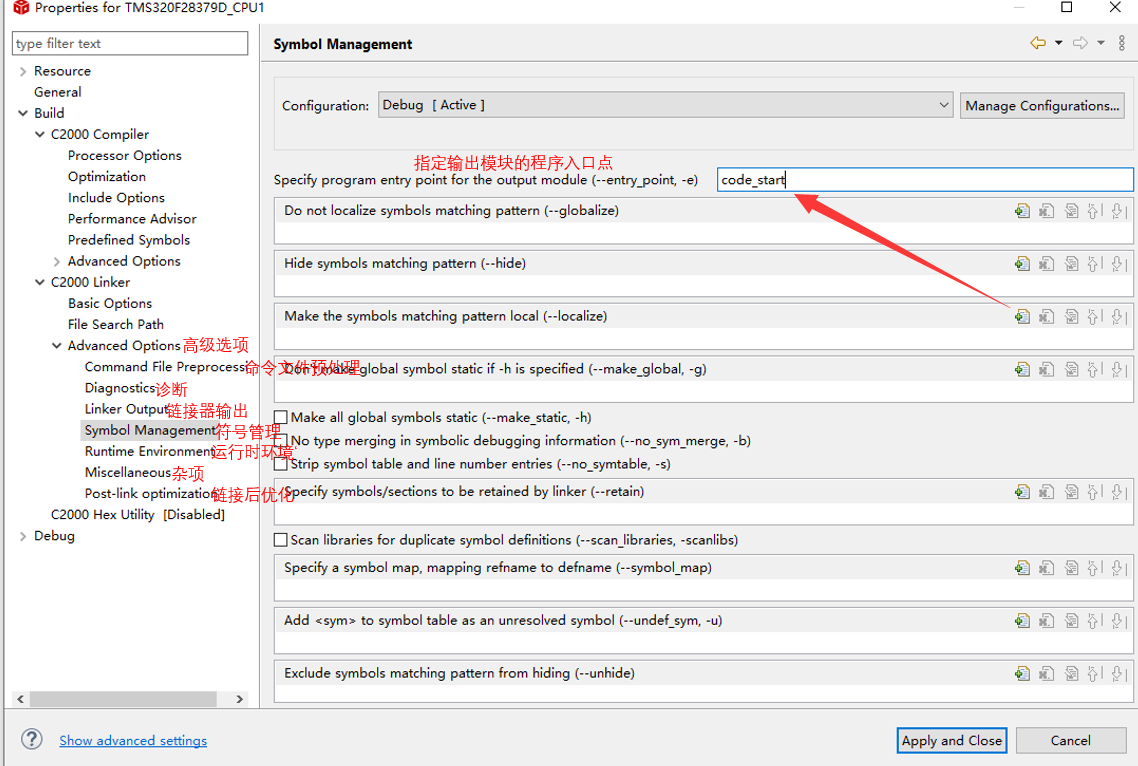Move --unhide entry down
Viewport: 1138px width, 766px height.
coord(1118,674)
